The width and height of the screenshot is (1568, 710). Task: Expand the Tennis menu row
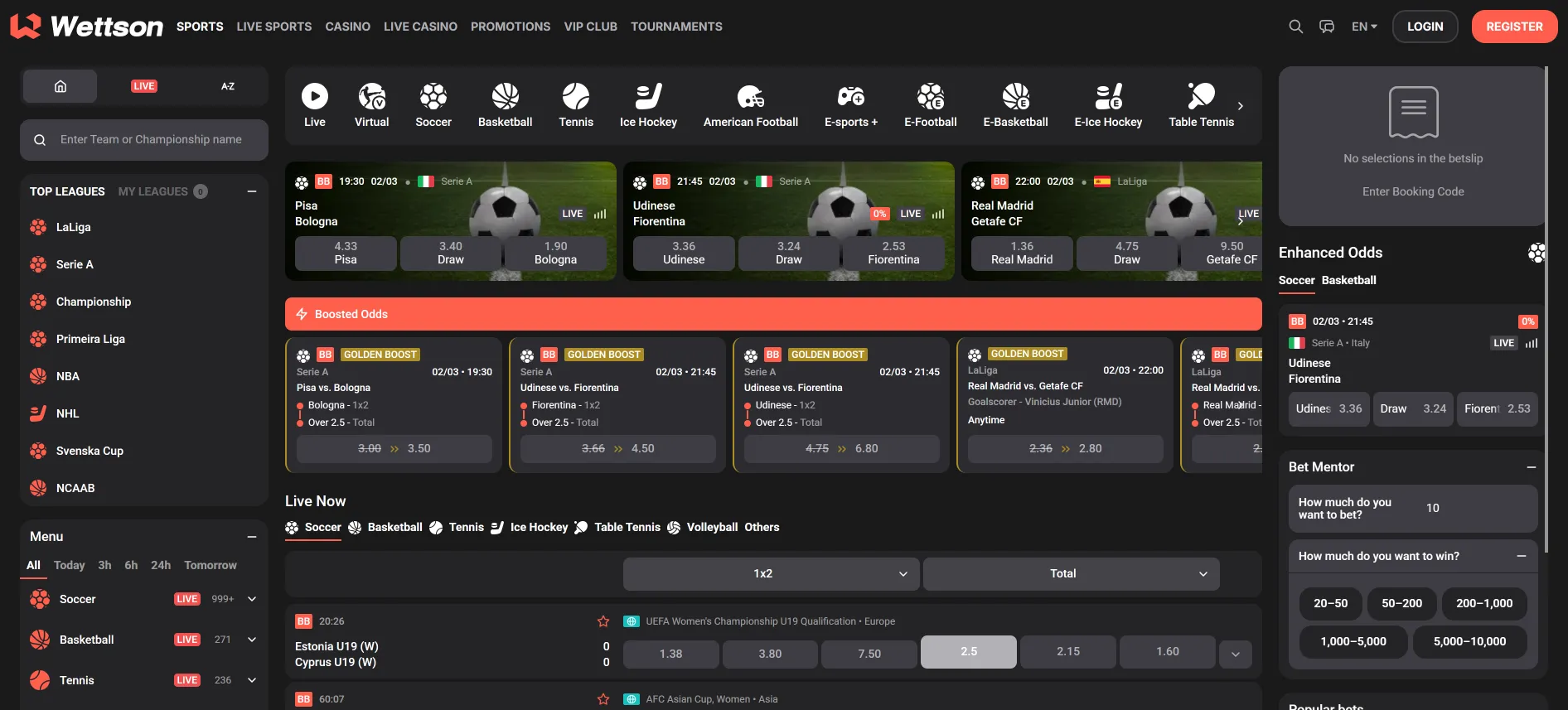click(252, 680)
